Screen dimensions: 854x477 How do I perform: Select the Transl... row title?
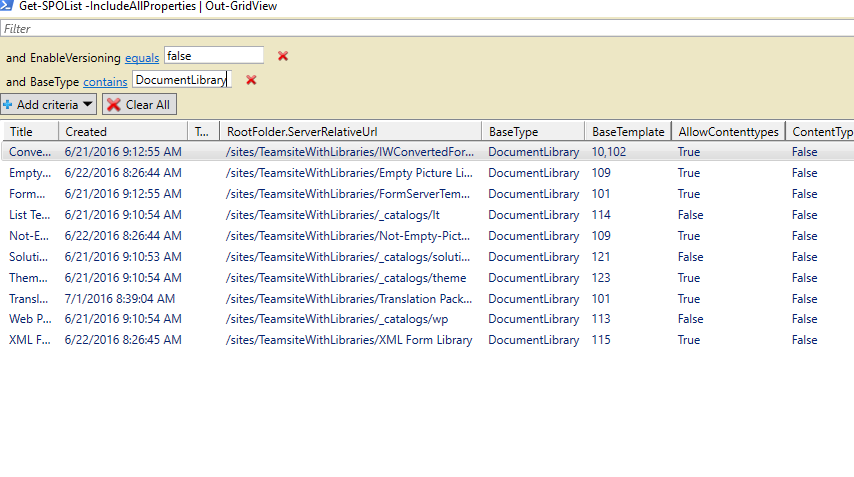[x=28, y=299]
